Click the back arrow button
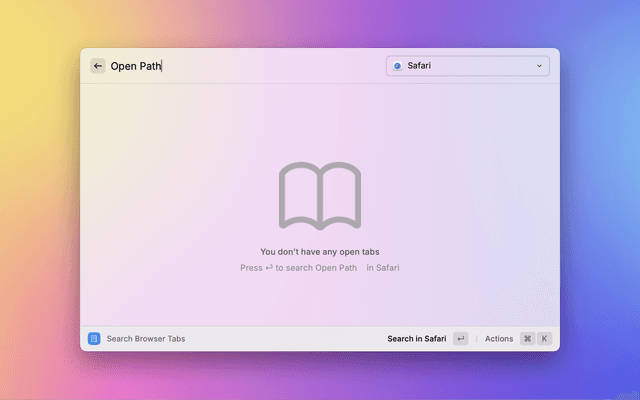 pyautogui.click(x=98, y=66)
